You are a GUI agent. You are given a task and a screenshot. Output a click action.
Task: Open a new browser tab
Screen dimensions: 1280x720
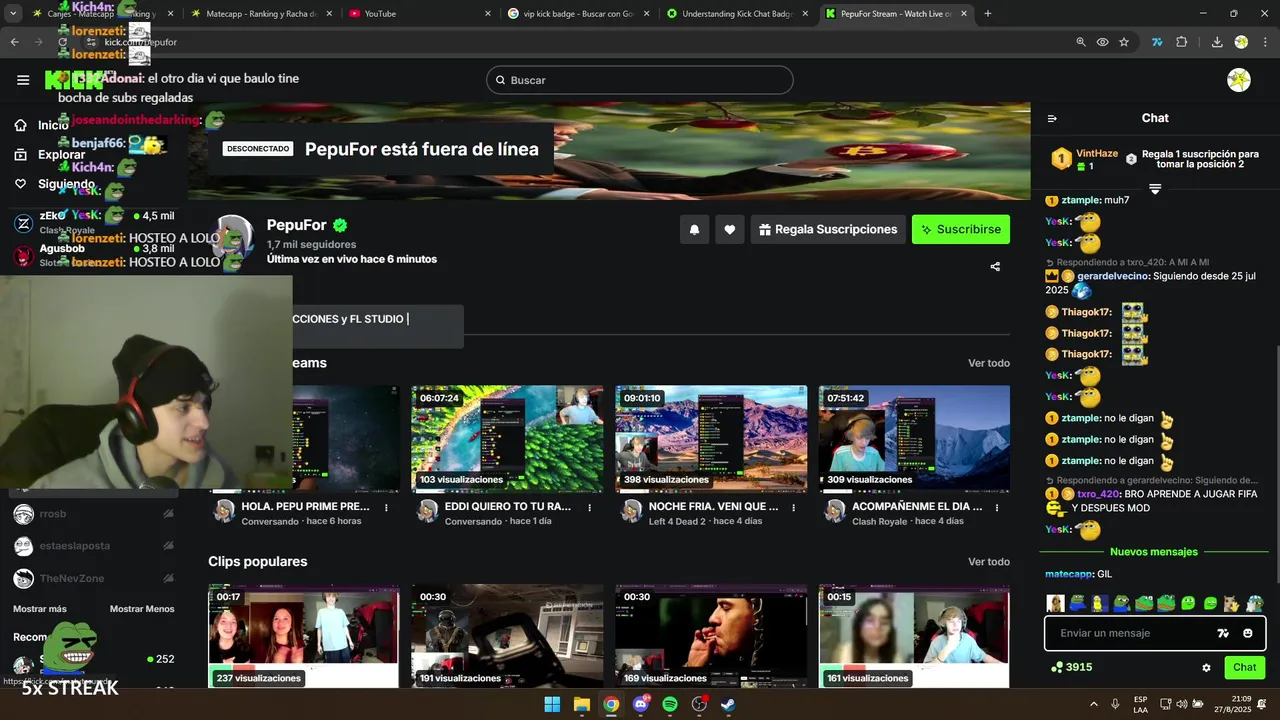tap(988, 14)
